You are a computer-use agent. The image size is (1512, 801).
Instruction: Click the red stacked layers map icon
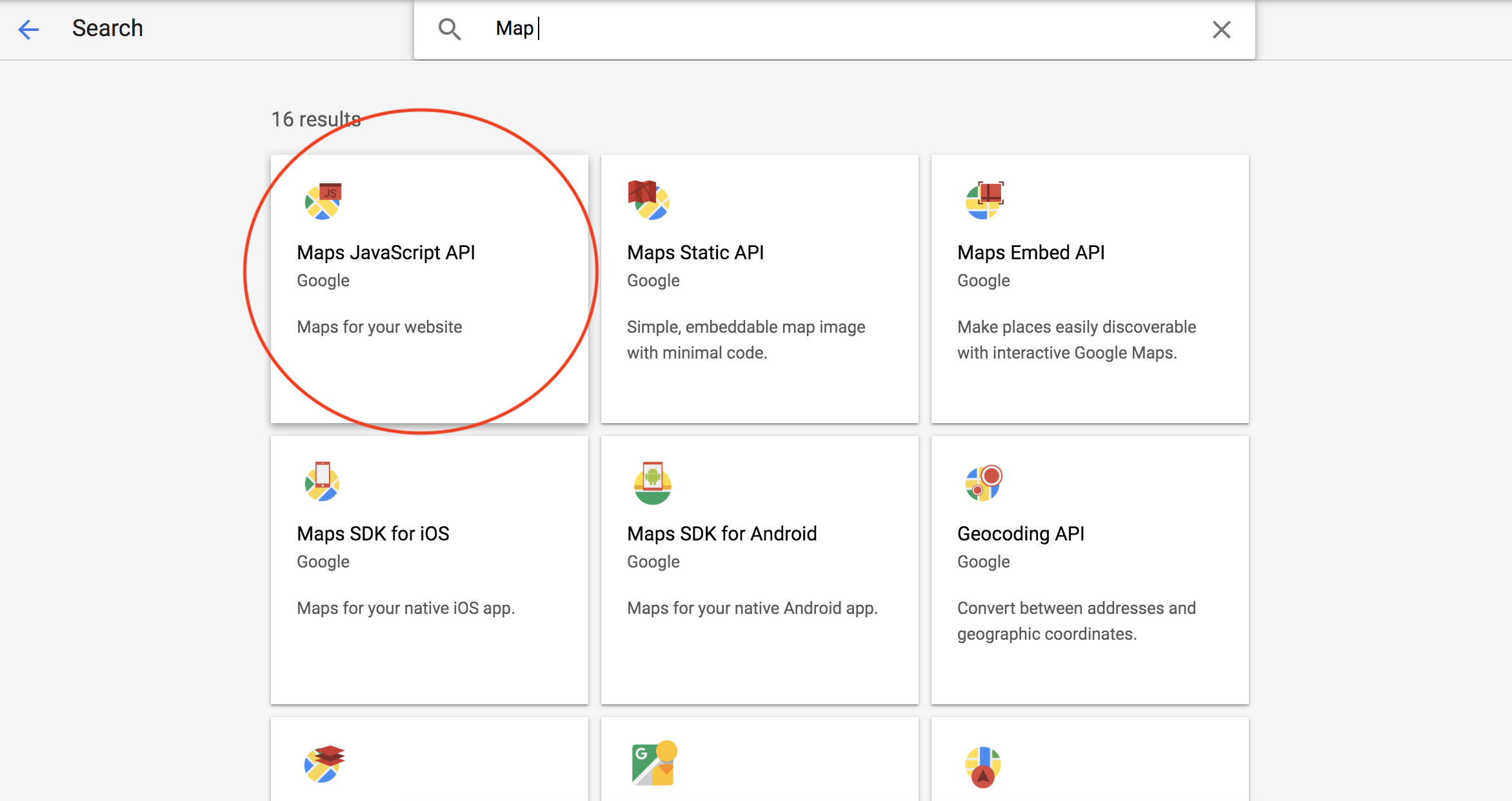coord(324,764)
